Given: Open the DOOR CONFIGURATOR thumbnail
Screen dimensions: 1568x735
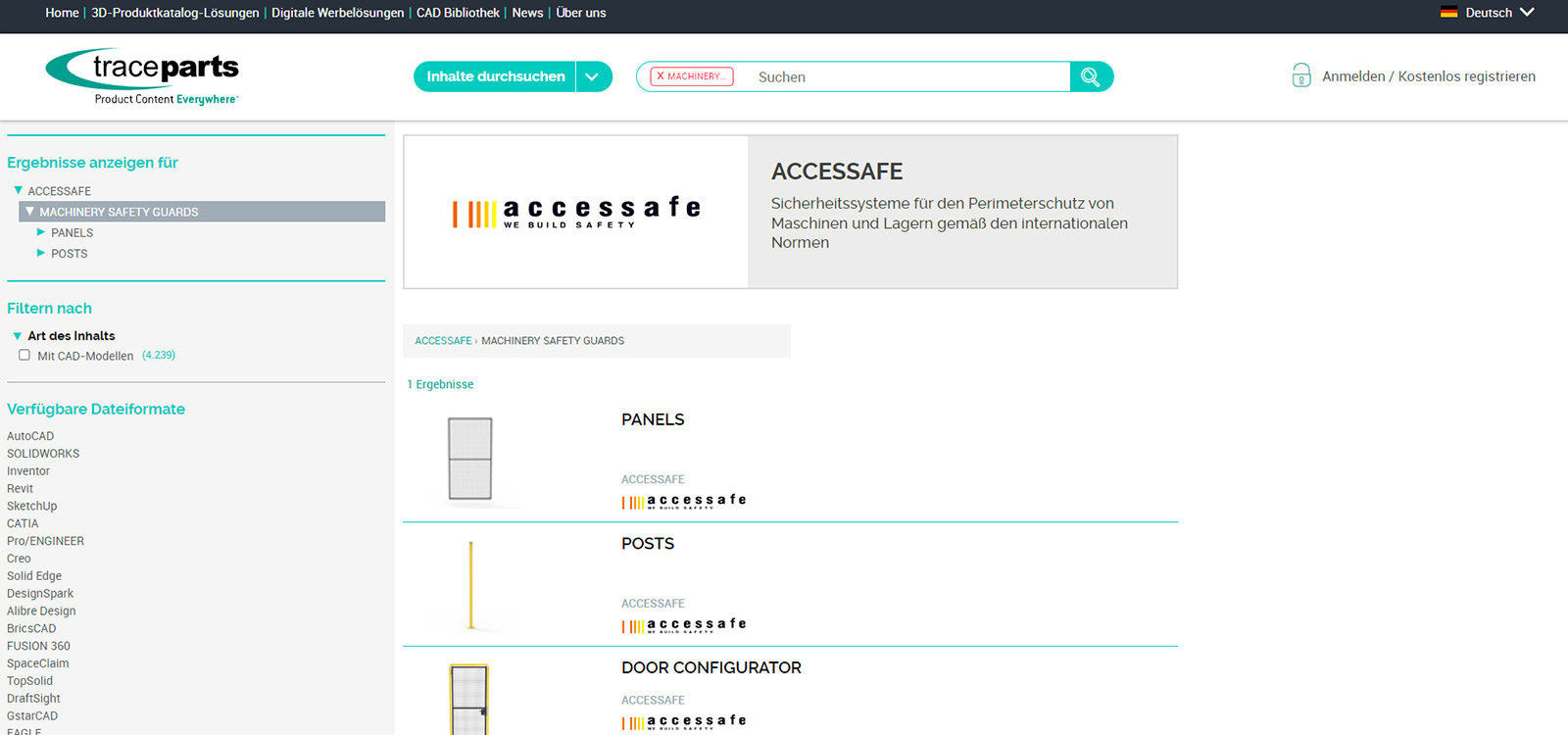Looking at the screenshot, I should (x=469, y=700).
